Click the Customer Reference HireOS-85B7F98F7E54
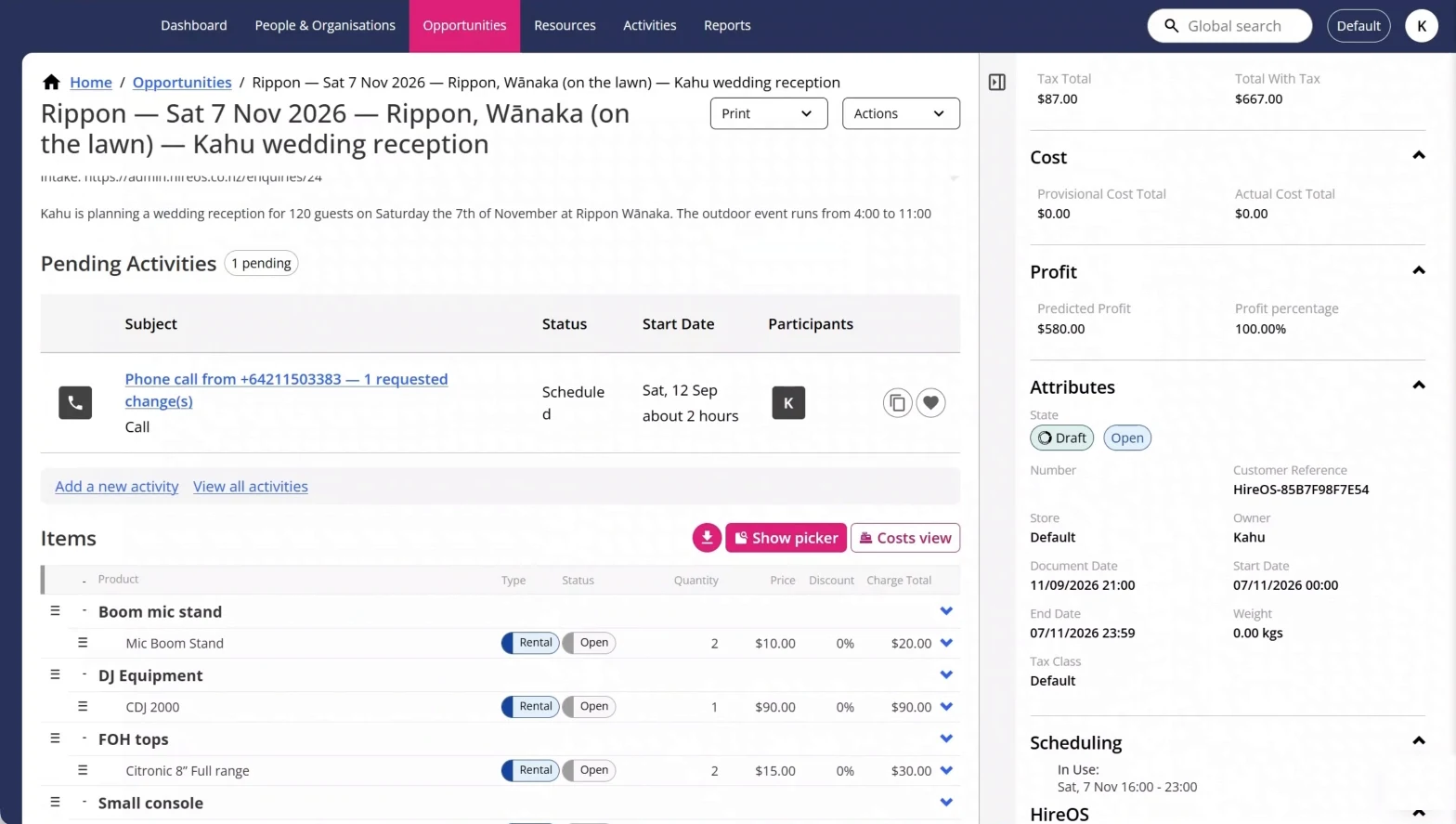This screenshot has height=824, width=1456. pos(1301,490)
